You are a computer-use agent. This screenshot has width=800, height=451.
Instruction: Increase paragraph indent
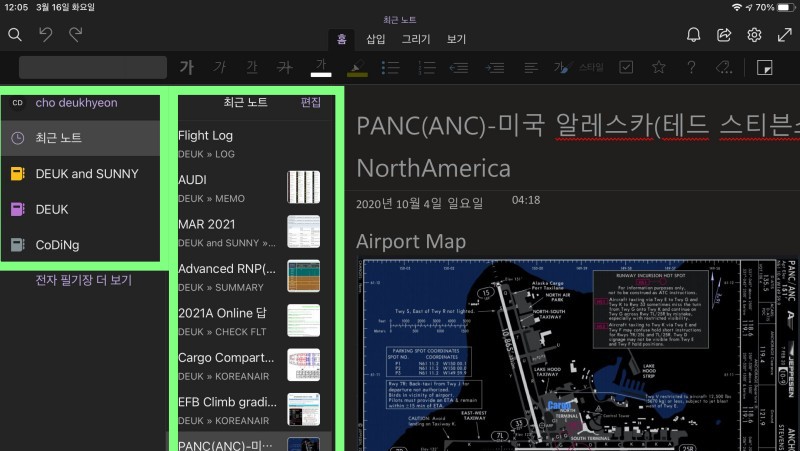click(495, 67)
